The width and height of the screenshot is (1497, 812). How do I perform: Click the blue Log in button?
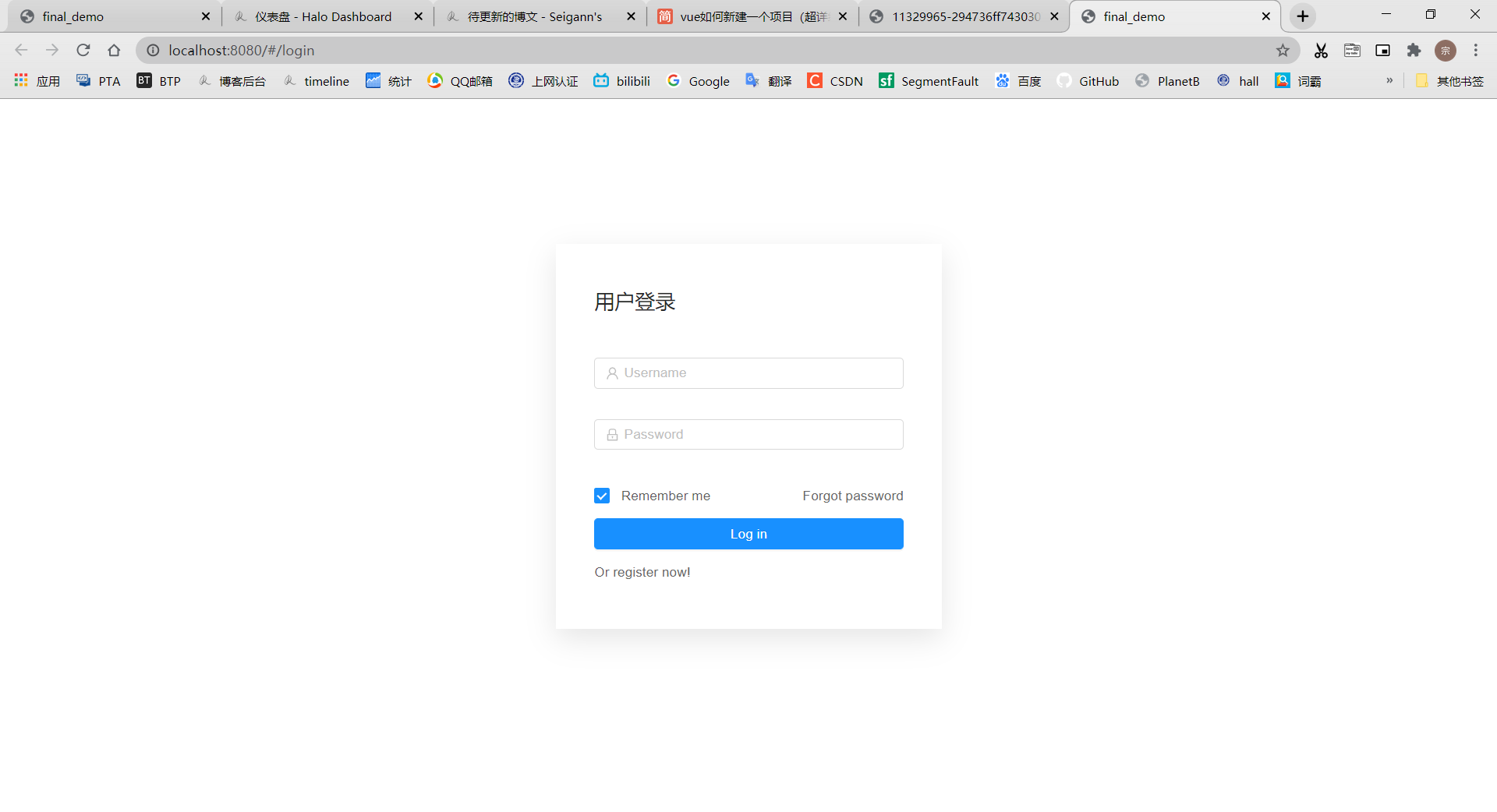click(x=748, y=534)
